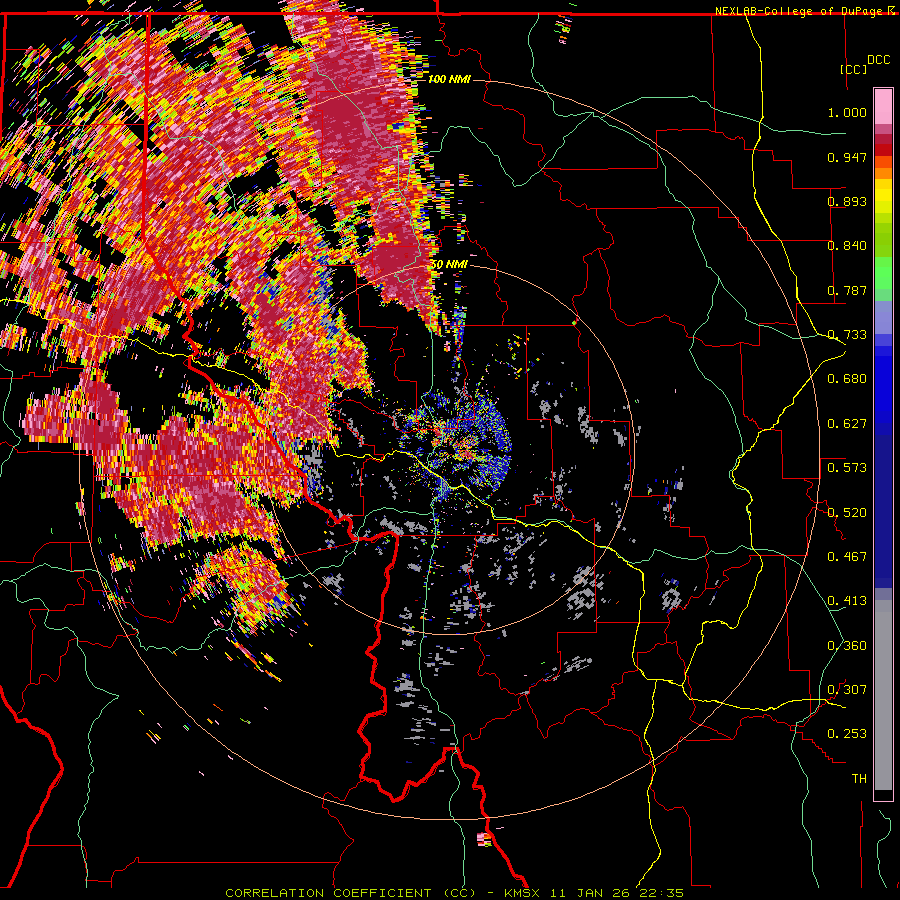The height and width of the screenshot is (900, 900).
Task: Select the 0.253 scale value
Action: pos(847,734)
